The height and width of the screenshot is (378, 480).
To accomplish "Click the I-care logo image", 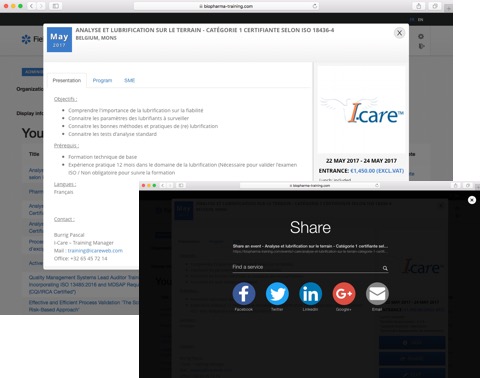I will click(x=362, y=111).
